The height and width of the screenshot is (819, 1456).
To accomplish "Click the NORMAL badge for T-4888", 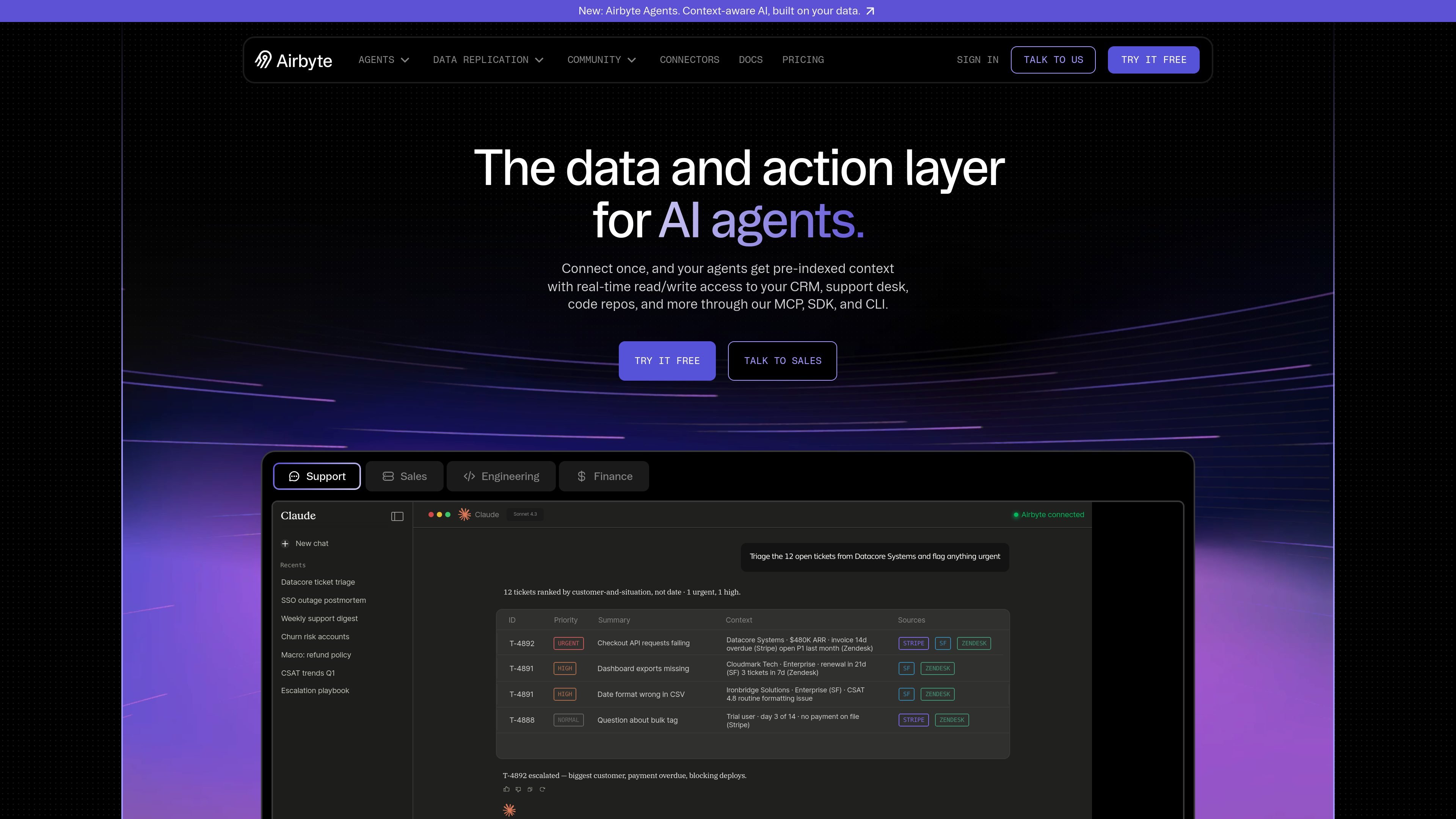I will click(569, 720).
